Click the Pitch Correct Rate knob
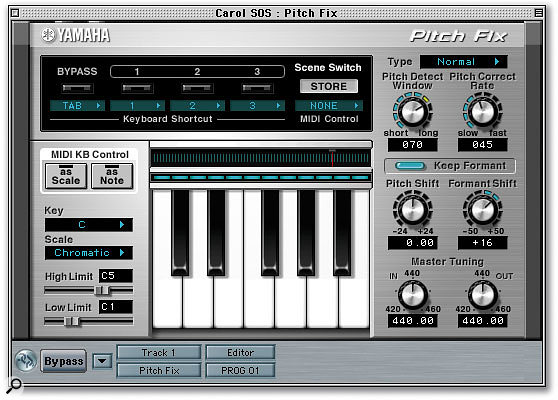Screen dimensions: 558x400 482,111
